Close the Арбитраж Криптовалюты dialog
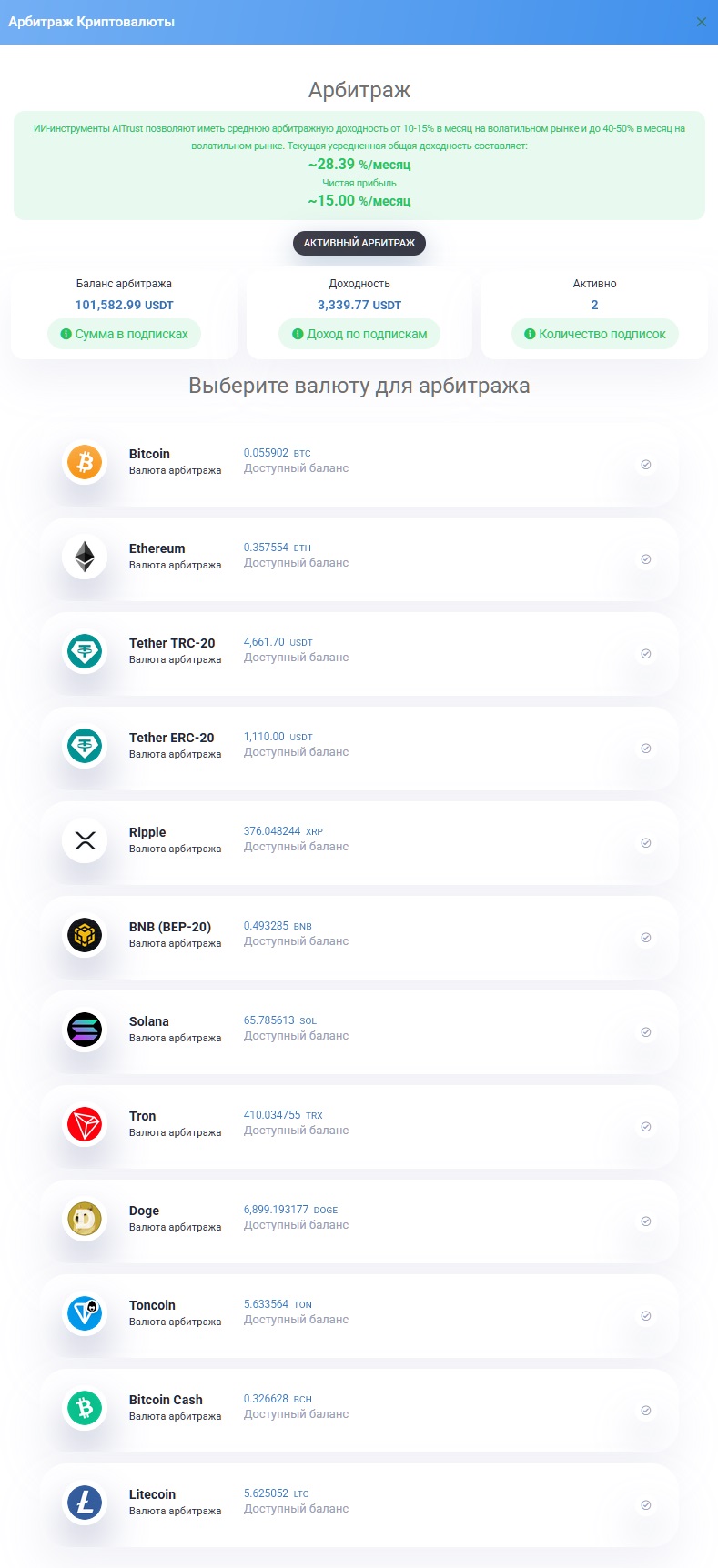 [702, 22]
